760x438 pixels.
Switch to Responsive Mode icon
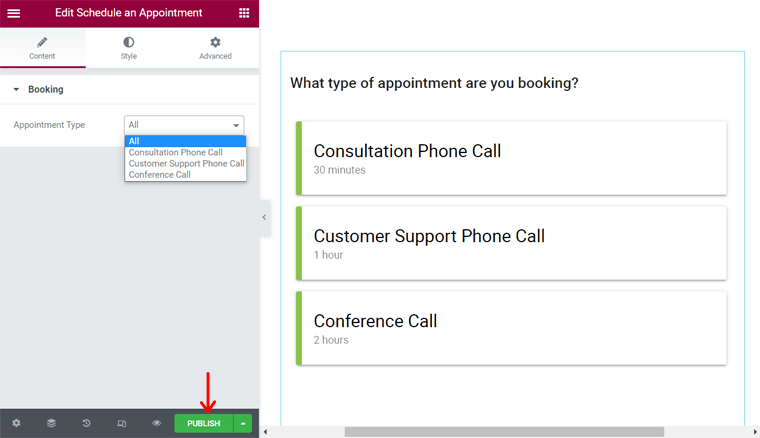(x=122, y=423)
